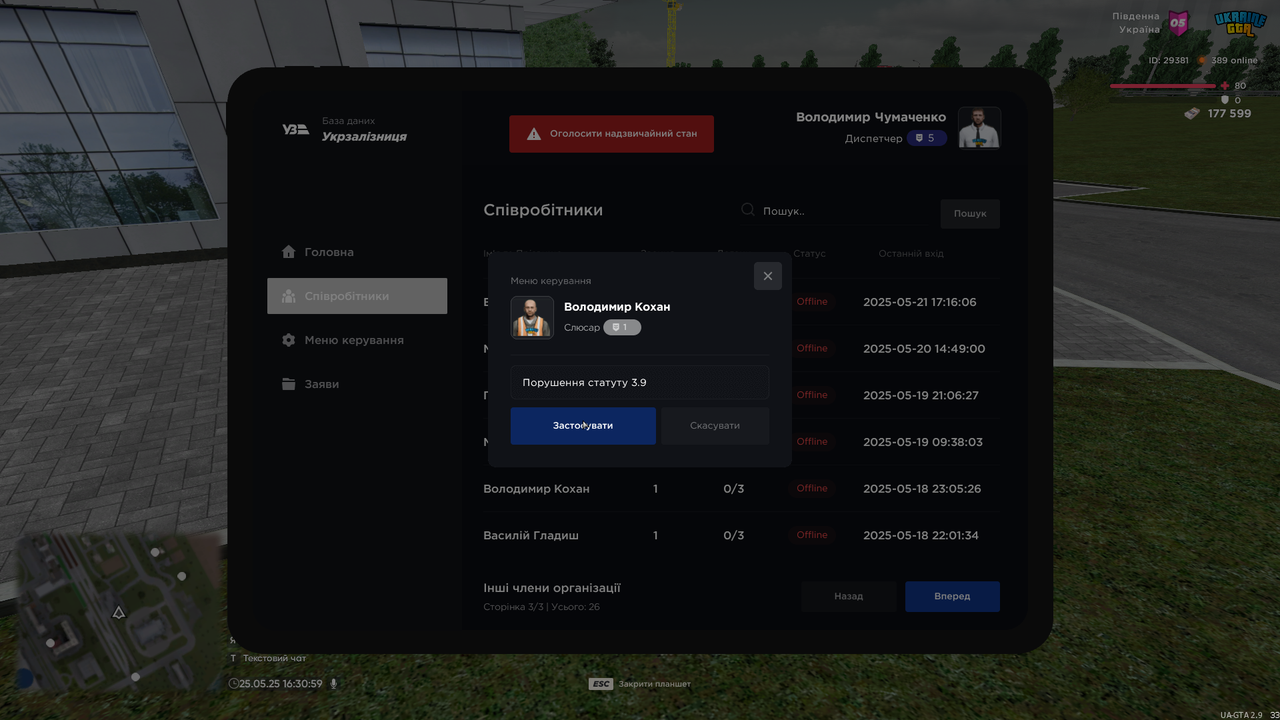Select the Співробітники sidebar item
The image size is (1280, 720).
tap(357, 296)
